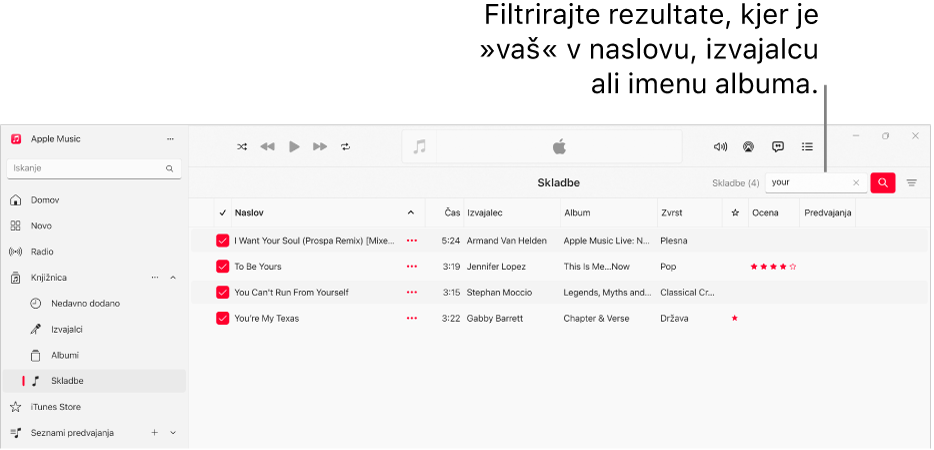Expand the Seznami predvajanja list

click(173, 433)
